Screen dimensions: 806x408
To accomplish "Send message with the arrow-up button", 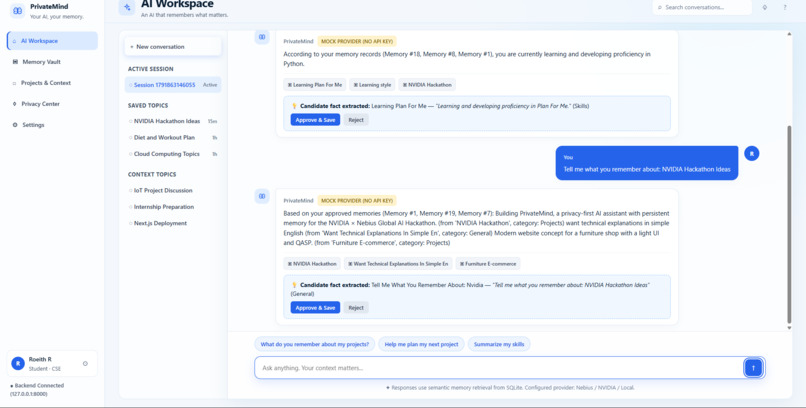I will [x=753, y=368].
